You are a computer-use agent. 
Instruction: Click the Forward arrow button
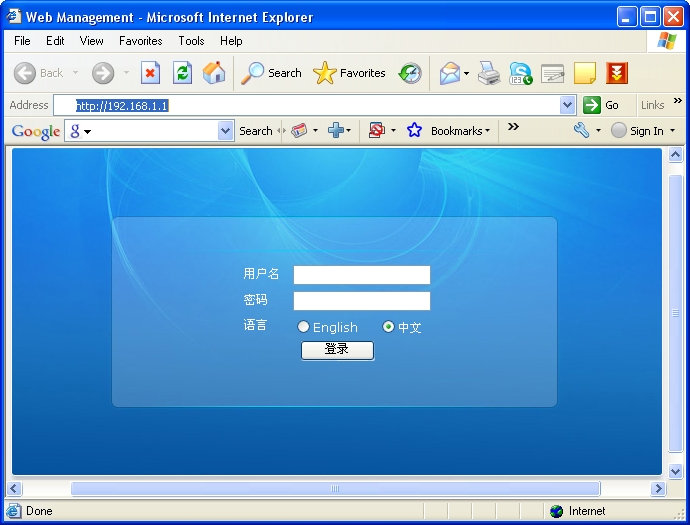click(103, 73)
